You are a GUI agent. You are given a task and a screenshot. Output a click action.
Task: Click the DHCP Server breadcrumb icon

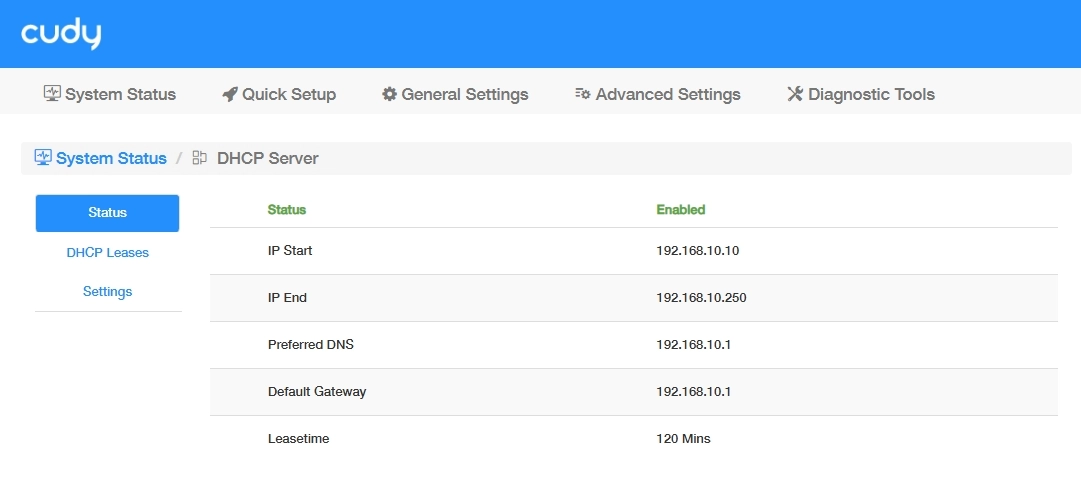(200, 158)
